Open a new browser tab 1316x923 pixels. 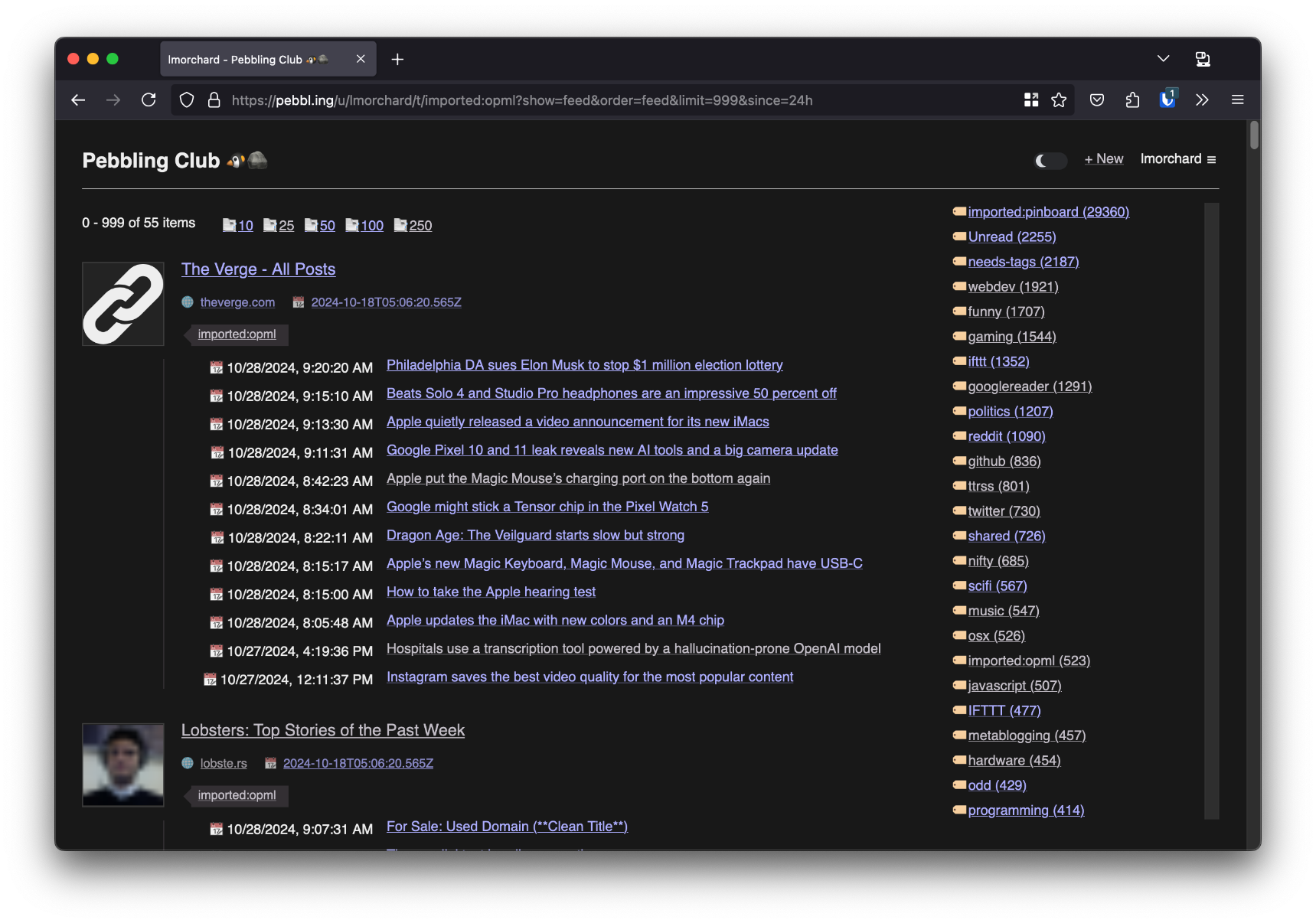coord(397,60)
